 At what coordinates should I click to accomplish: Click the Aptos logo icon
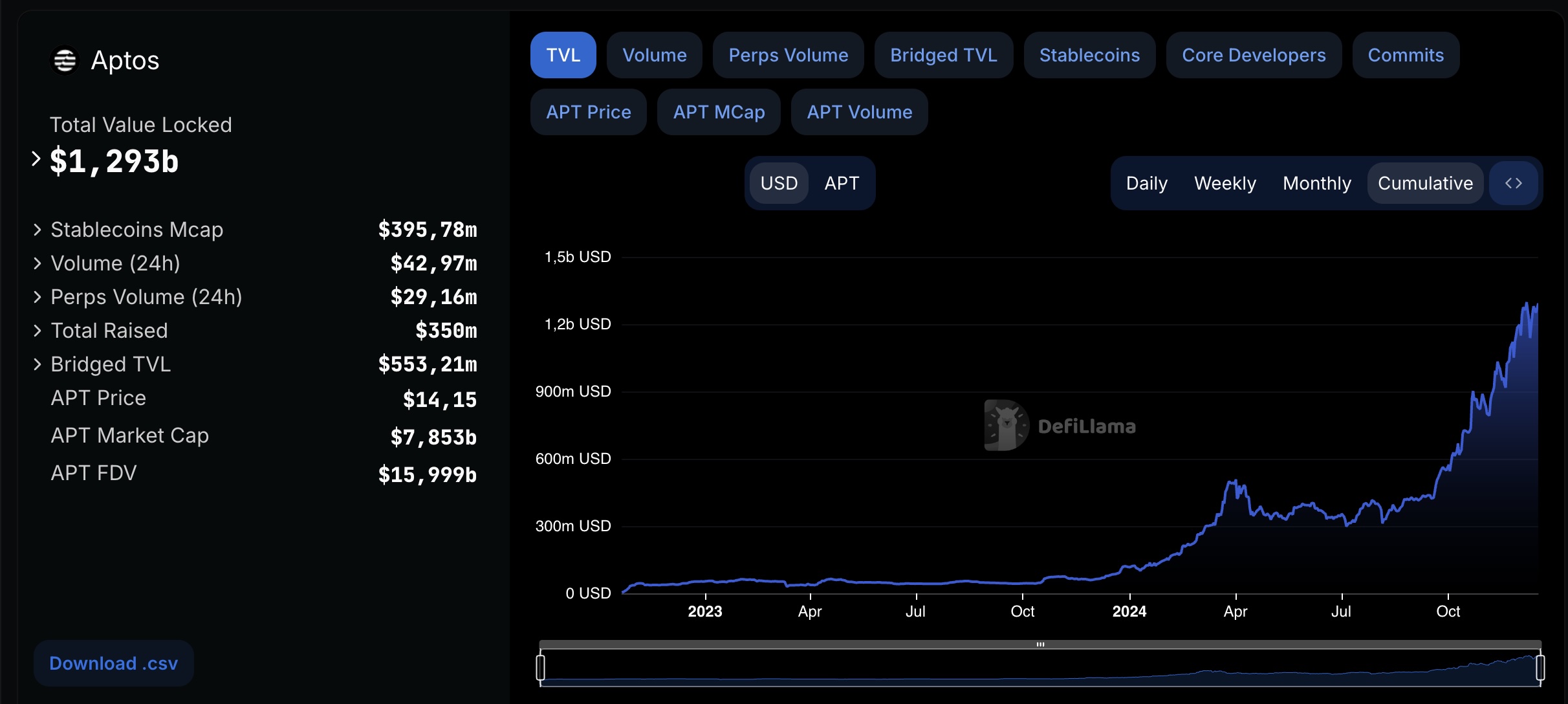pyautogui.click(x=65, y=61)
